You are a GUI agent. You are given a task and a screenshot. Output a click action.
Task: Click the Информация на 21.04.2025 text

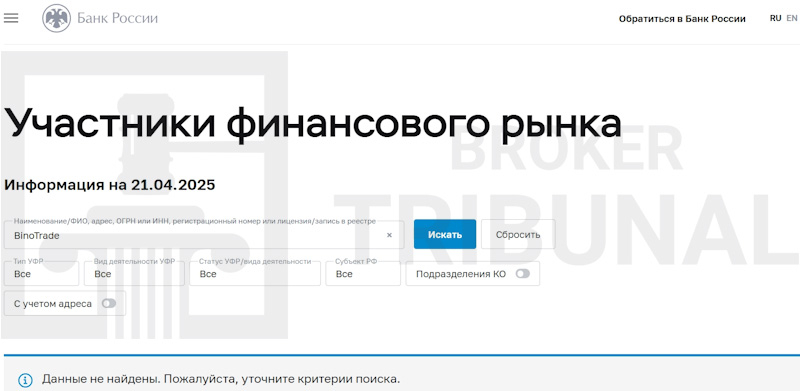[110, 185]
